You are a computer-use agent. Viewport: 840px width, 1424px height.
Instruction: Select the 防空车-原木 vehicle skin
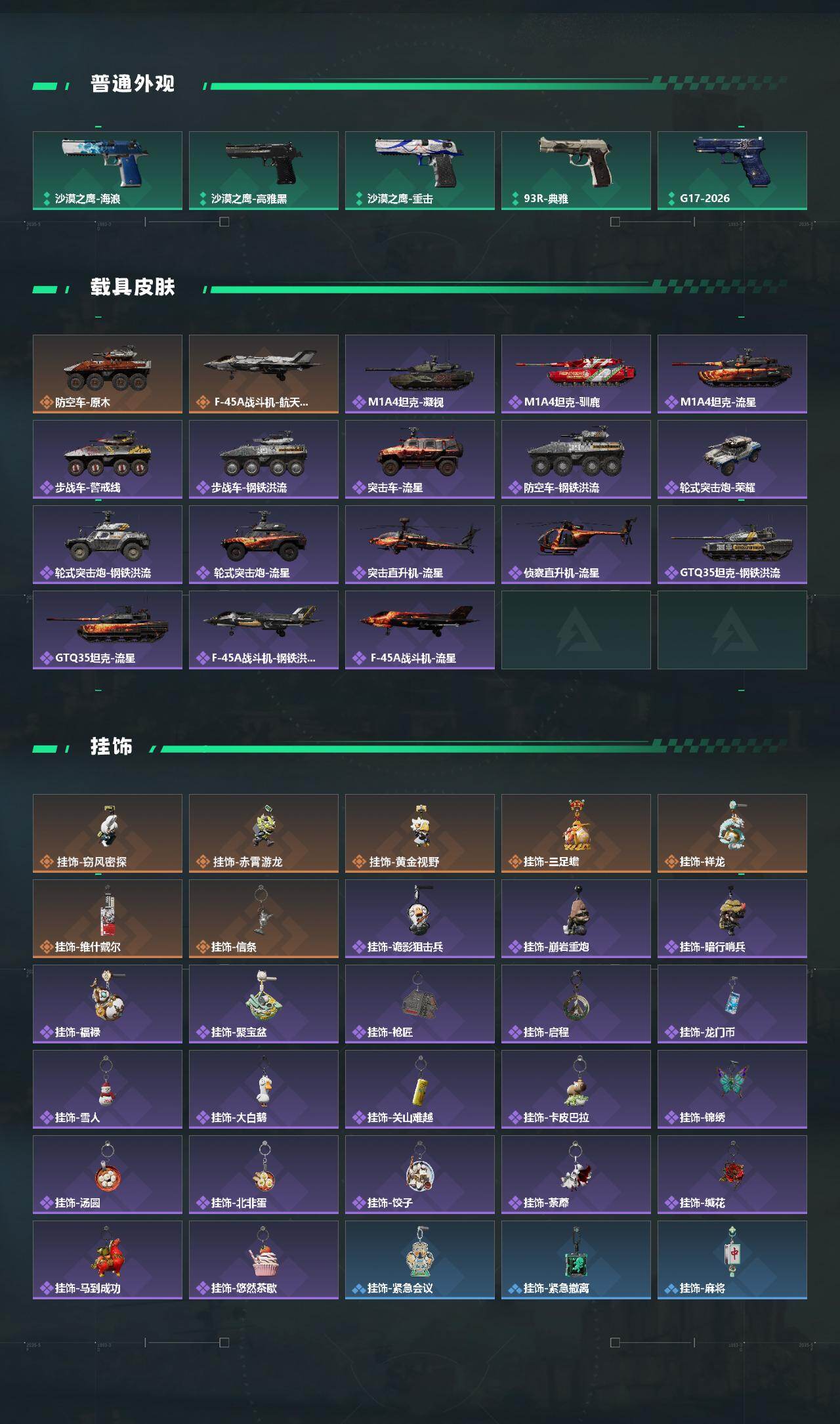pyautogui.click(x=108, y=374)
